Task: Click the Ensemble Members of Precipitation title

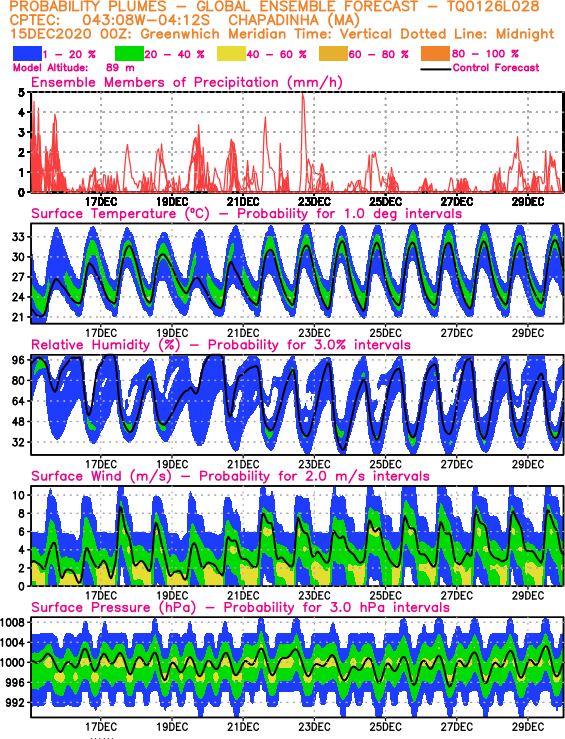Action: pyautogui.click(x=187, y=82)
